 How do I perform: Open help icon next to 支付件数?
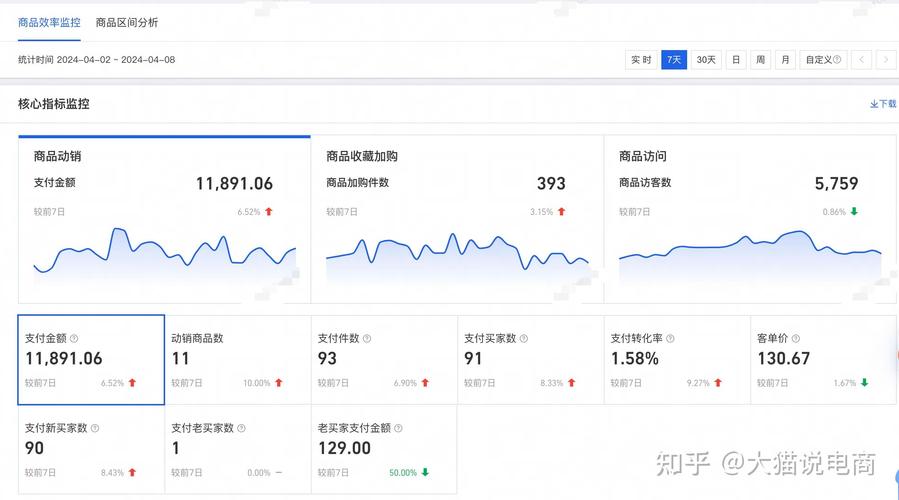tap(367, 338)
